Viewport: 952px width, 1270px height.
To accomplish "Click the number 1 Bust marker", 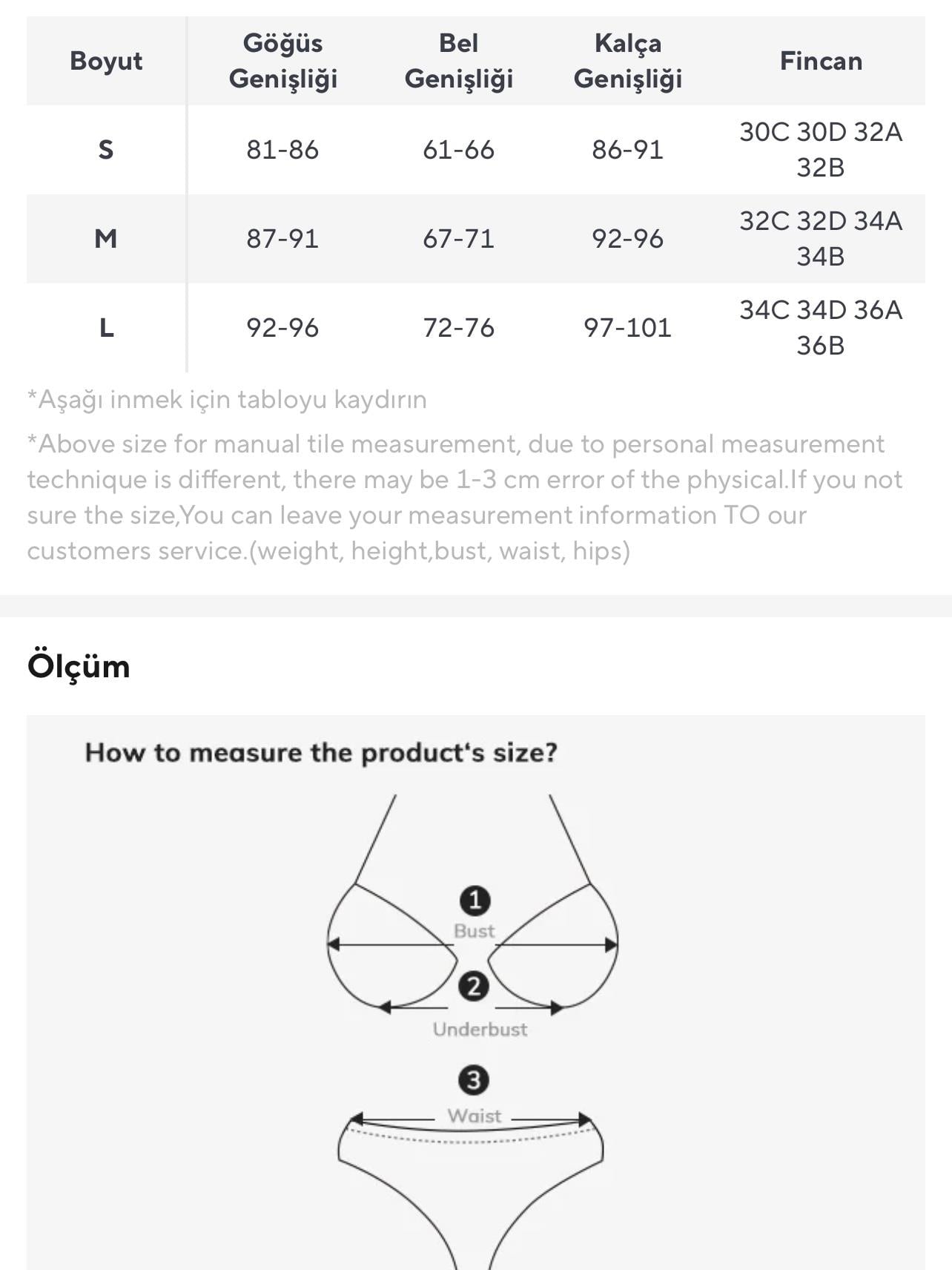I will tap(475, 901).
